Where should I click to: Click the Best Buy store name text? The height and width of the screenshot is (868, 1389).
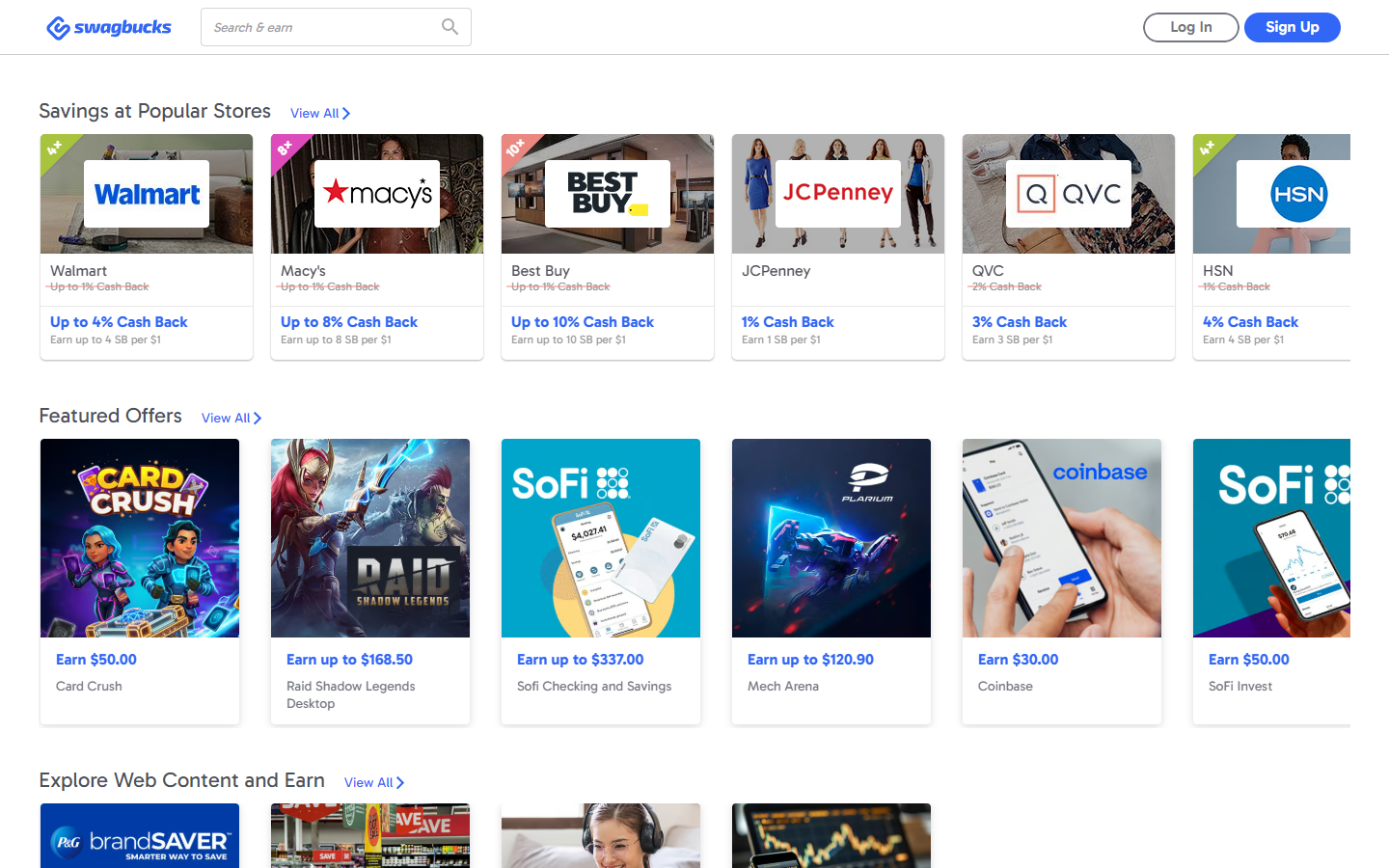tap(540, 271)
